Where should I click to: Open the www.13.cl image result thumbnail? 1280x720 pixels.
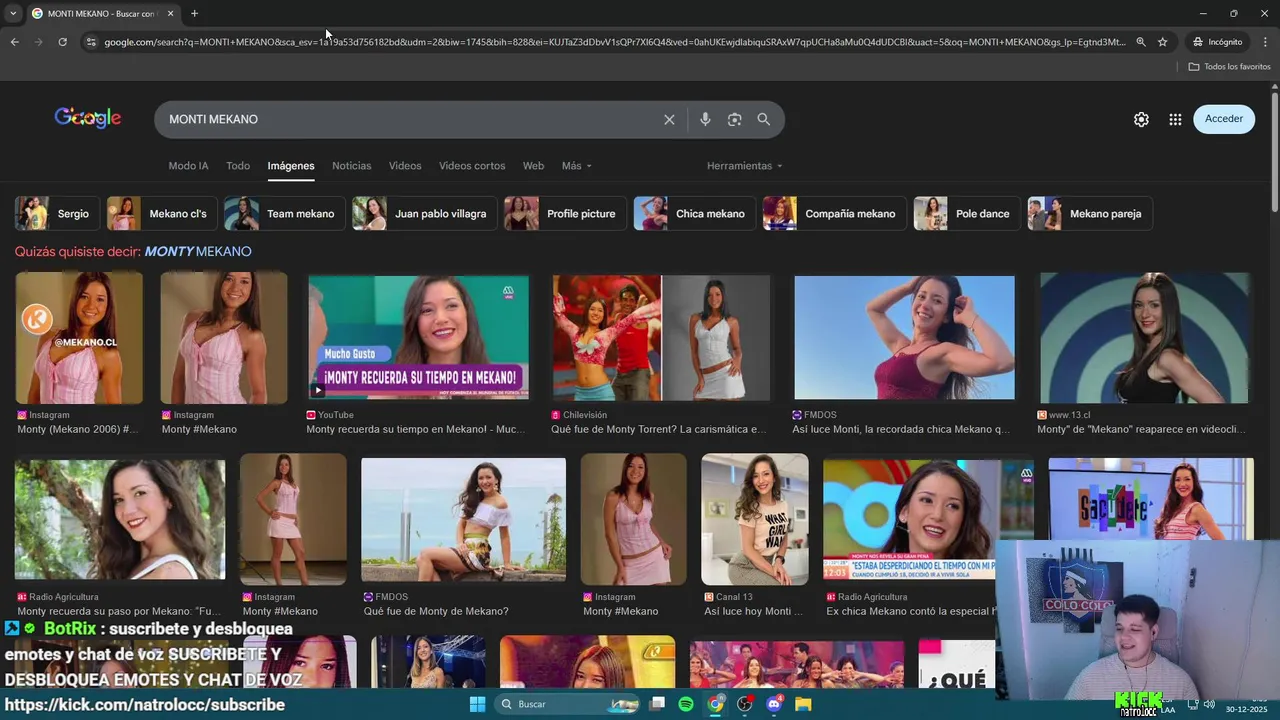coord(1145,337)
